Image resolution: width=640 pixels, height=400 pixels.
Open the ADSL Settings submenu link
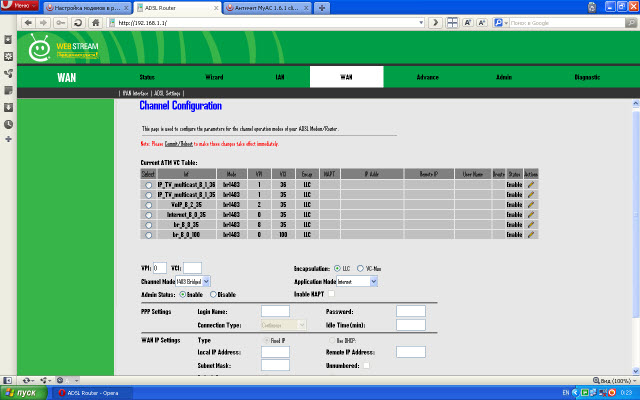point(168,93)
